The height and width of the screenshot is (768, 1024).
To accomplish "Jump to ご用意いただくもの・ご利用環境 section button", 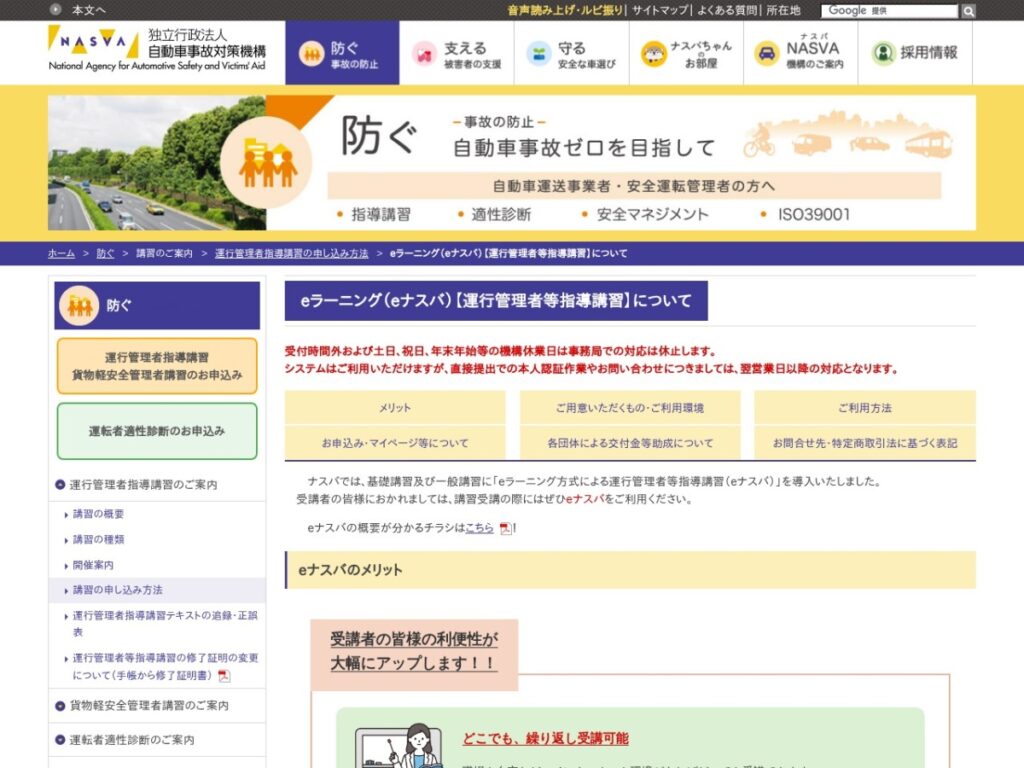I will pos(630,408).
